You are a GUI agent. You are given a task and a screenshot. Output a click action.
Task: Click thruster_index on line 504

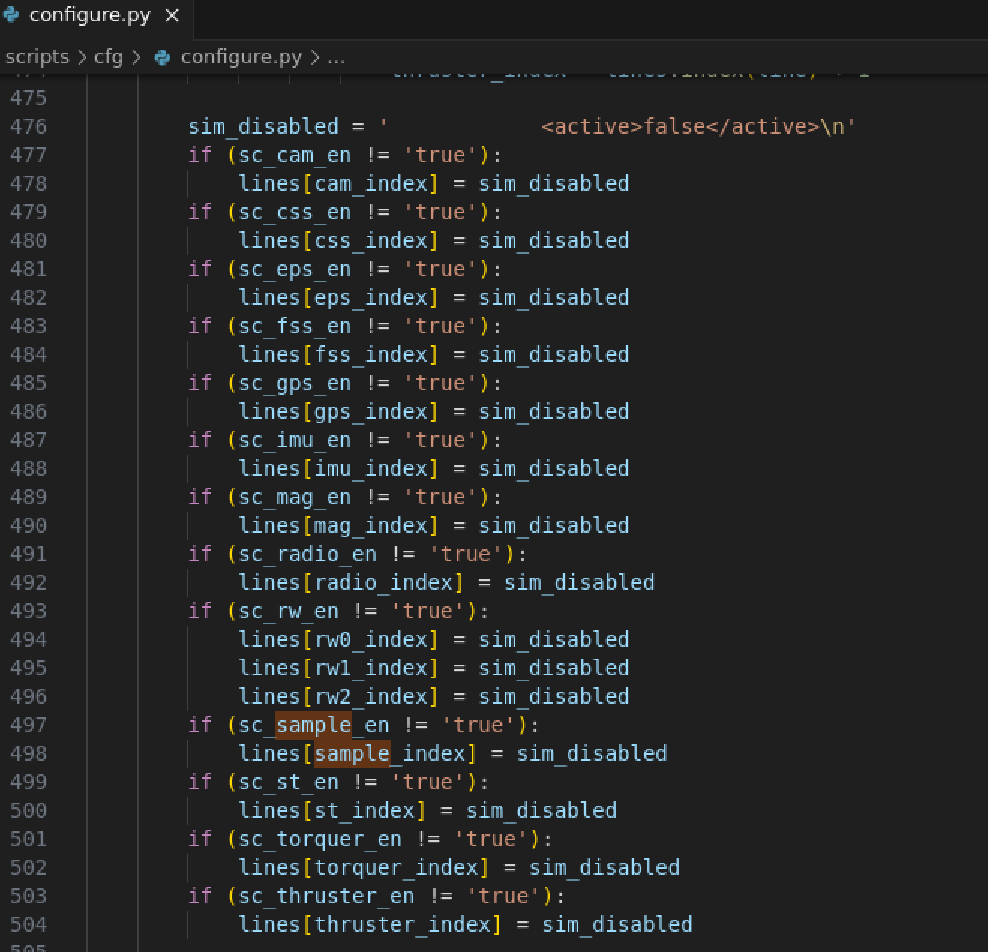[402, 925]
